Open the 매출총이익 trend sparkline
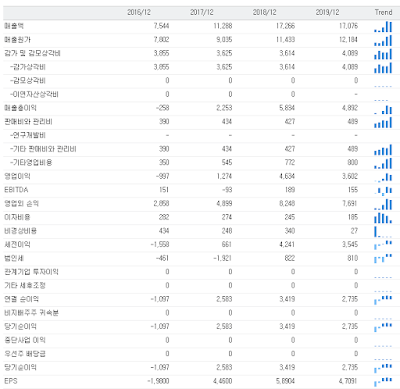This screenshot has height=389, width=400. point(383,109)
